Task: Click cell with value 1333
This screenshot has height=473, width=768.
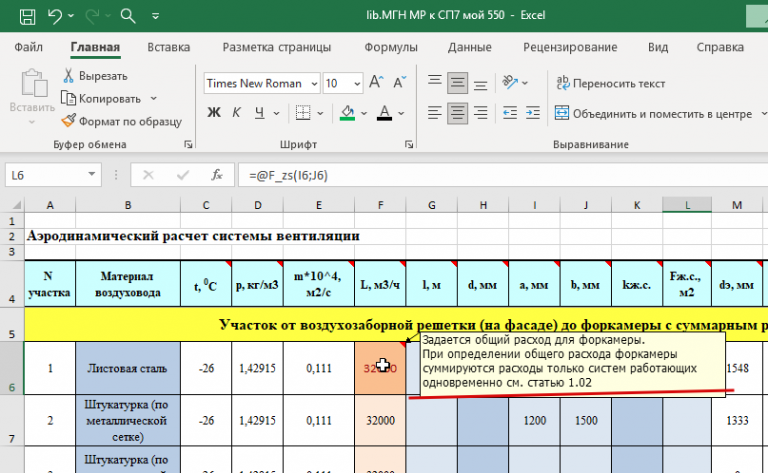Action: click(x=737, y=421)
